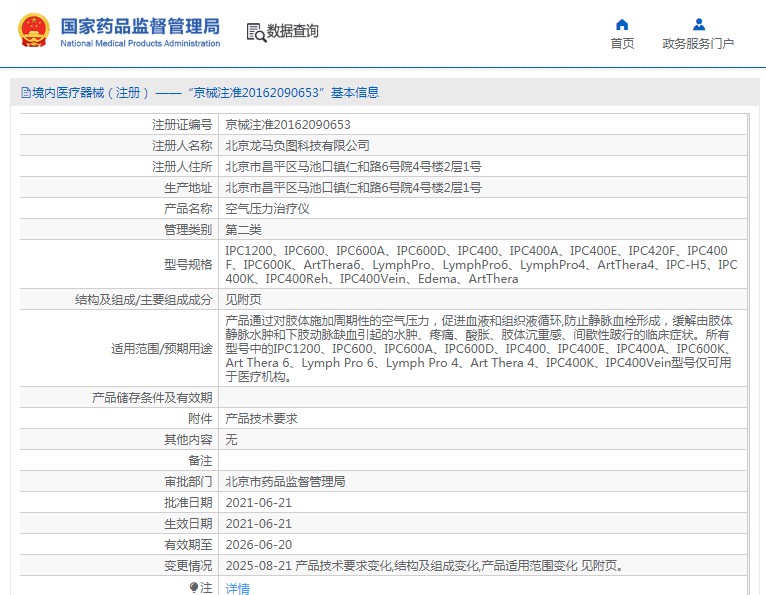Select the 政务服务门户 text link
This screenshot has width=766, height=595.
tap(698, 43)
